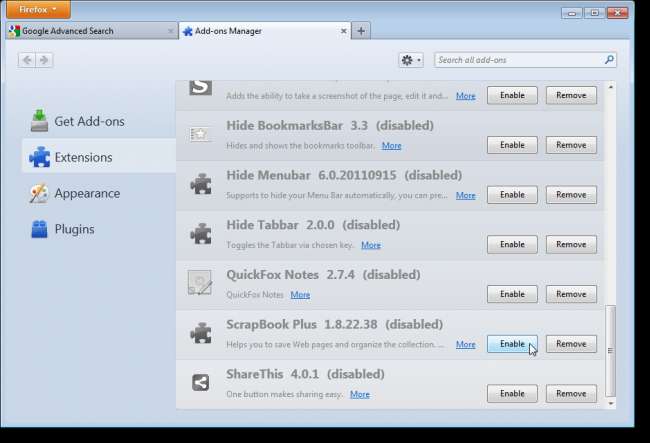Go back with the left arrow button
650x443 pixels.
(27, 60)
